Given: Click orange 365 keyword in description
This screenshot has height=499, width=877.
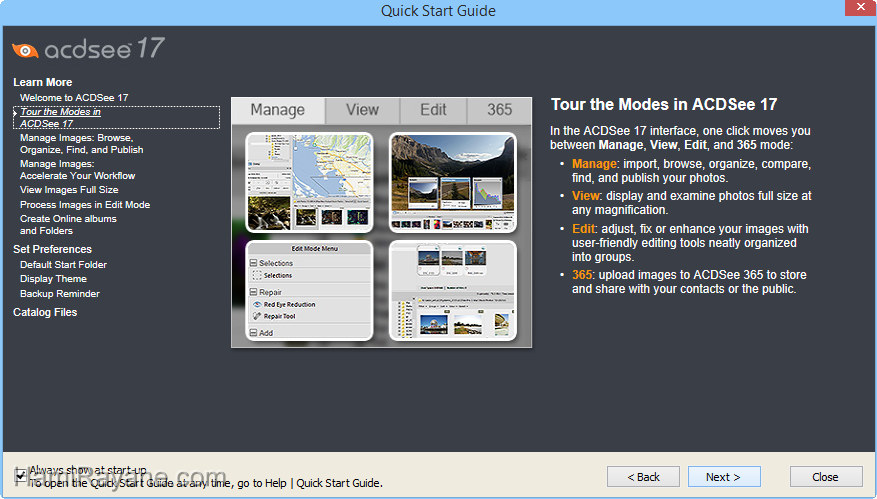Looking at the screenshot, I should pyautogui.click(x=582, y=275).
